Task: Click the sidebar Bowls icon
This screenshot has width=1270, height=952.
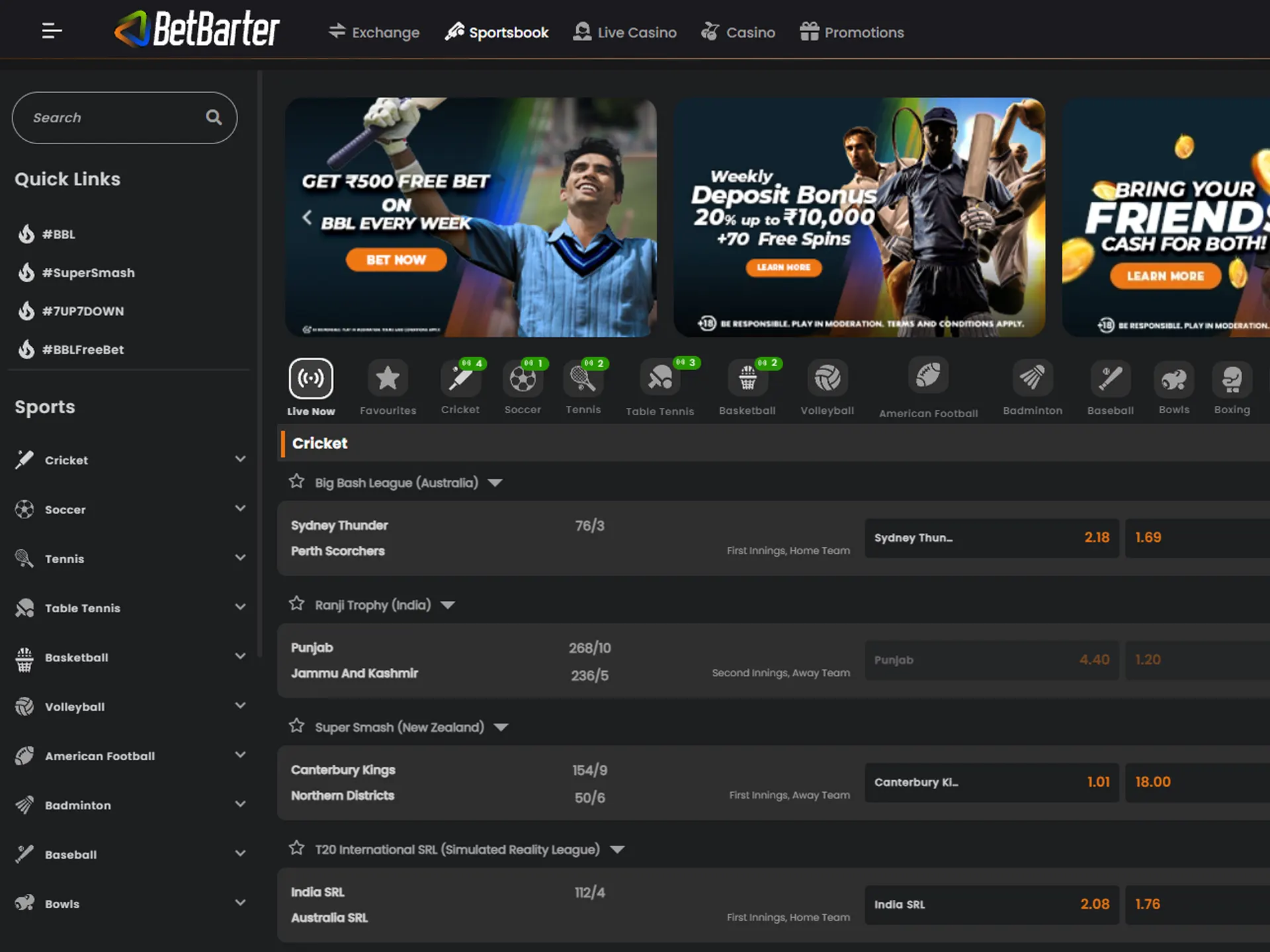Action: 24,902
